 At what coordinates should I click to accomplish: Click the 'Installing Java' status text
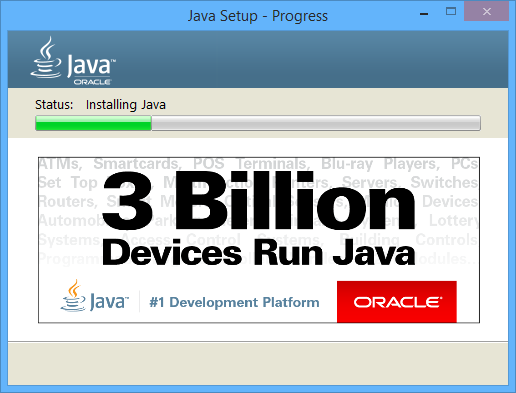click(126, 105)
